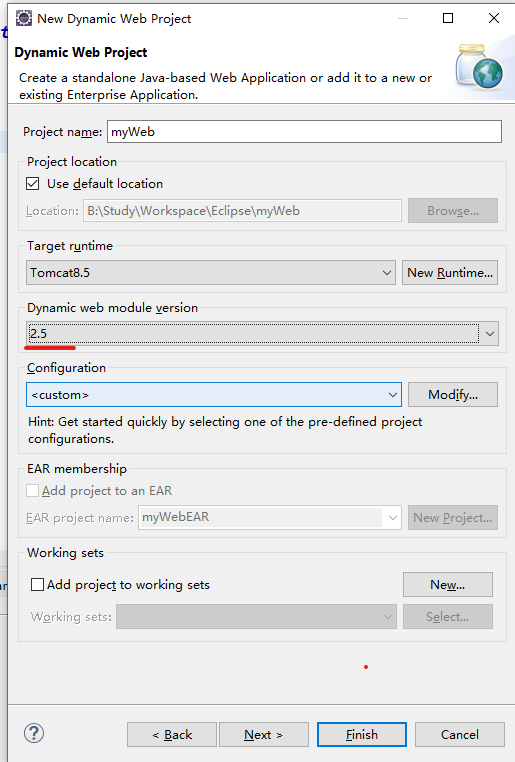Uncheck Use default location
515x762 pixels.
coord(33,184)
